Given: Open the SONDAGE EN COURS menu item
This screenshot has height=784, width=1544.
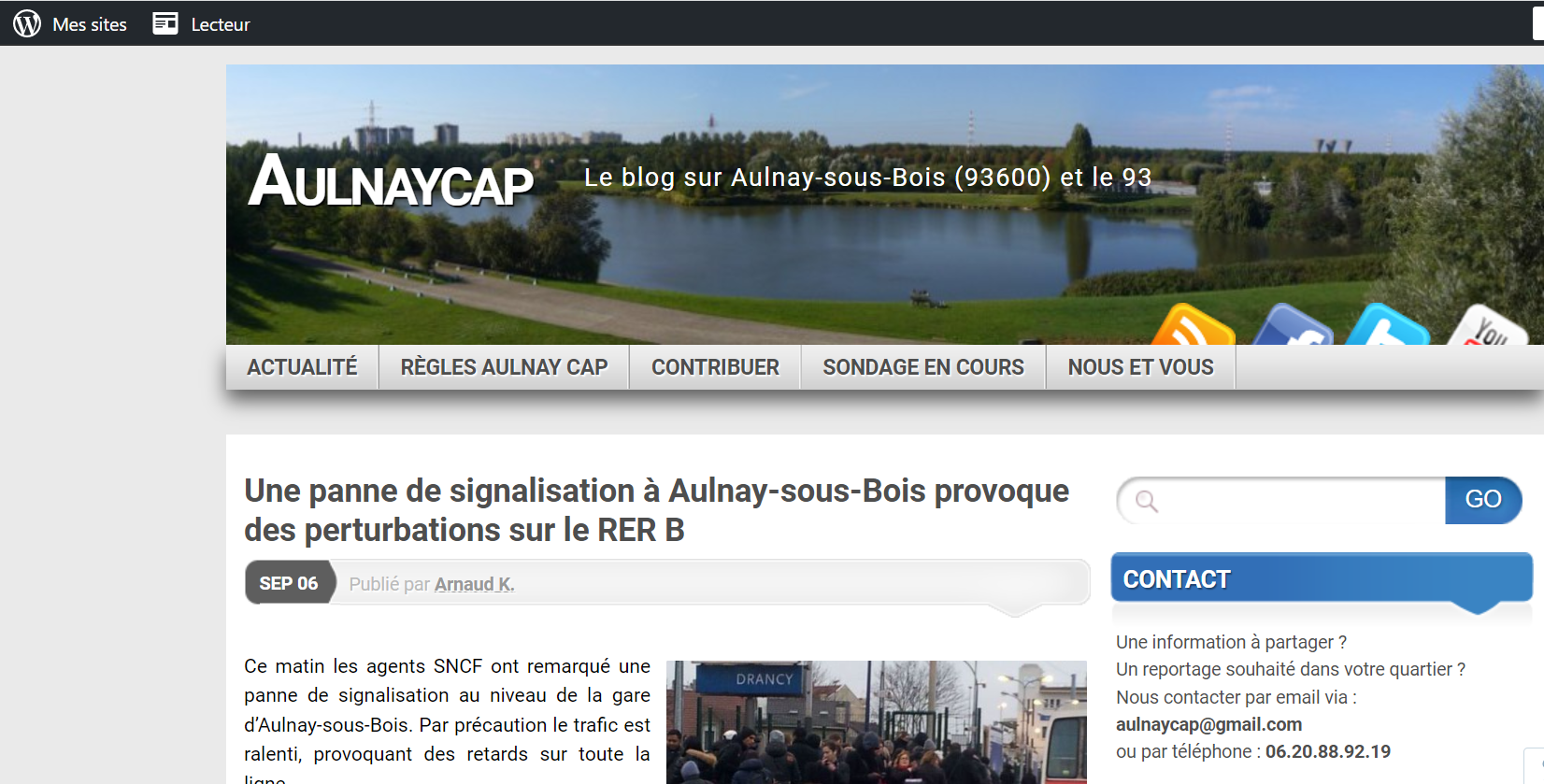Looking at the screenshot, I should (x=923, y=367).
